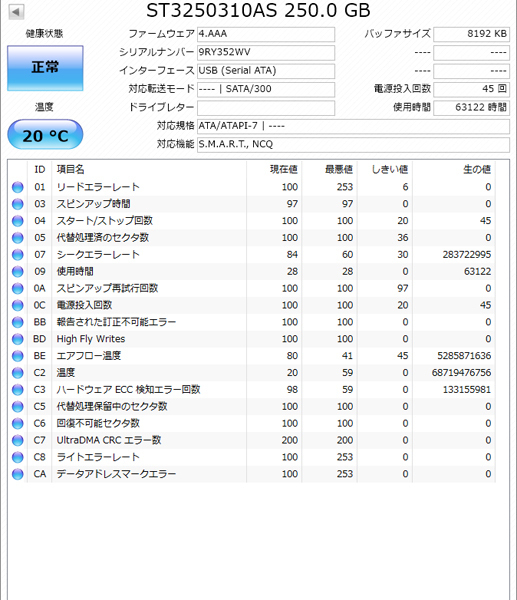Click the status orb for ID 04 row
The width and height of the screenshot is (517, 600).
(18, 221)
